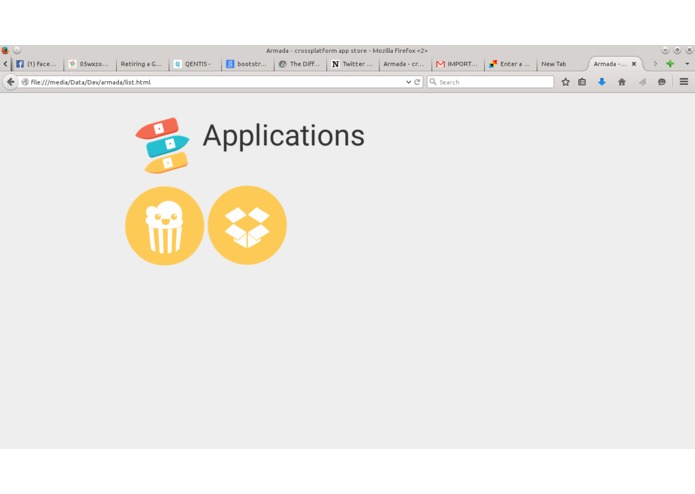Viewport: 695px width, 494px height.
Task: Go to the home page icon
Action: (x=622, y=82)
